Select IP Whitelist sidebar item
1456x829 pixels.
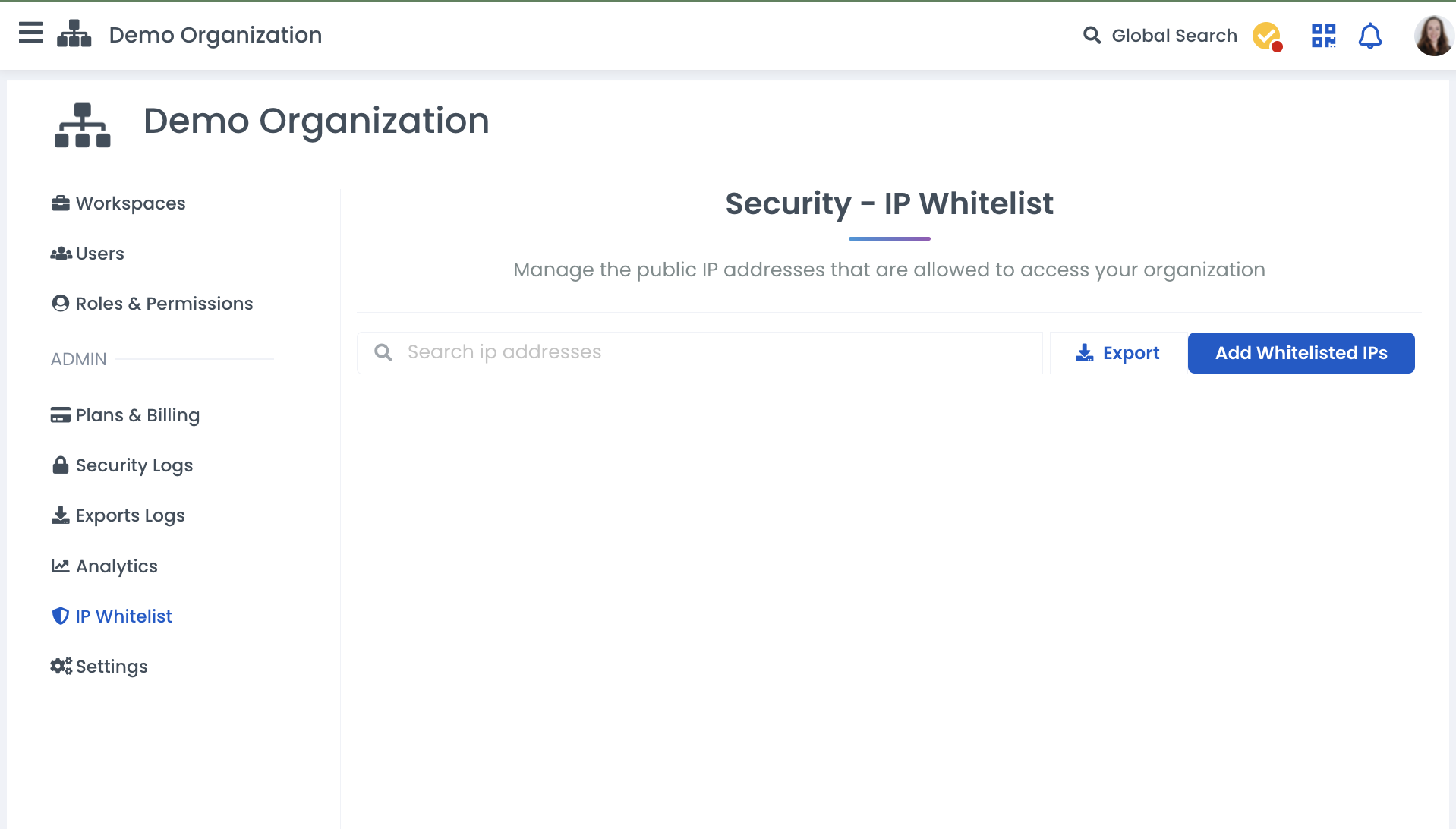[124, 616]
